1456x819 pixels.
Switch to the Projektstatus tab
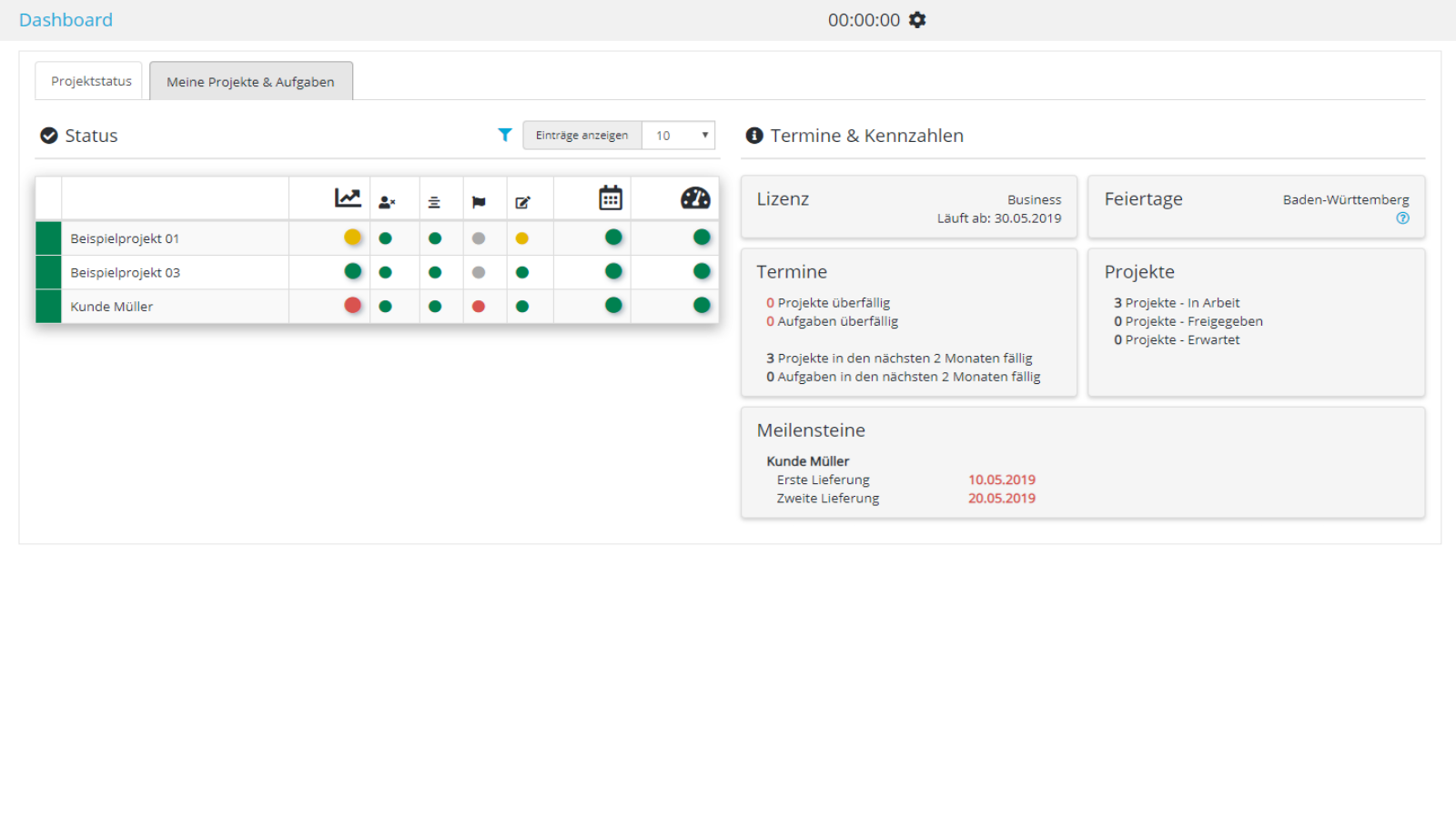pos(90,81)
